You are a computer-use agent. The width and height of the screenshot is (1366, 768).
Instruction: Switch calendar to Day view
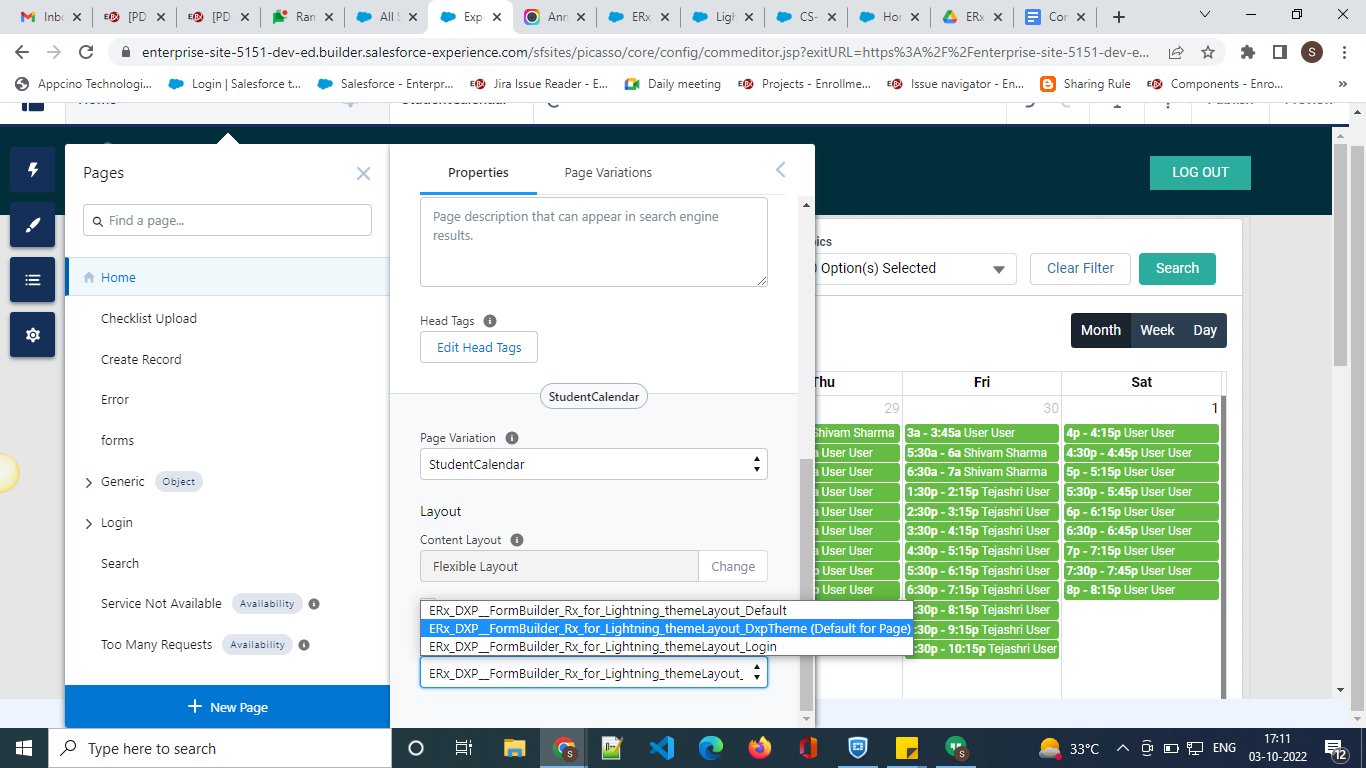[x=1205, y=330]
